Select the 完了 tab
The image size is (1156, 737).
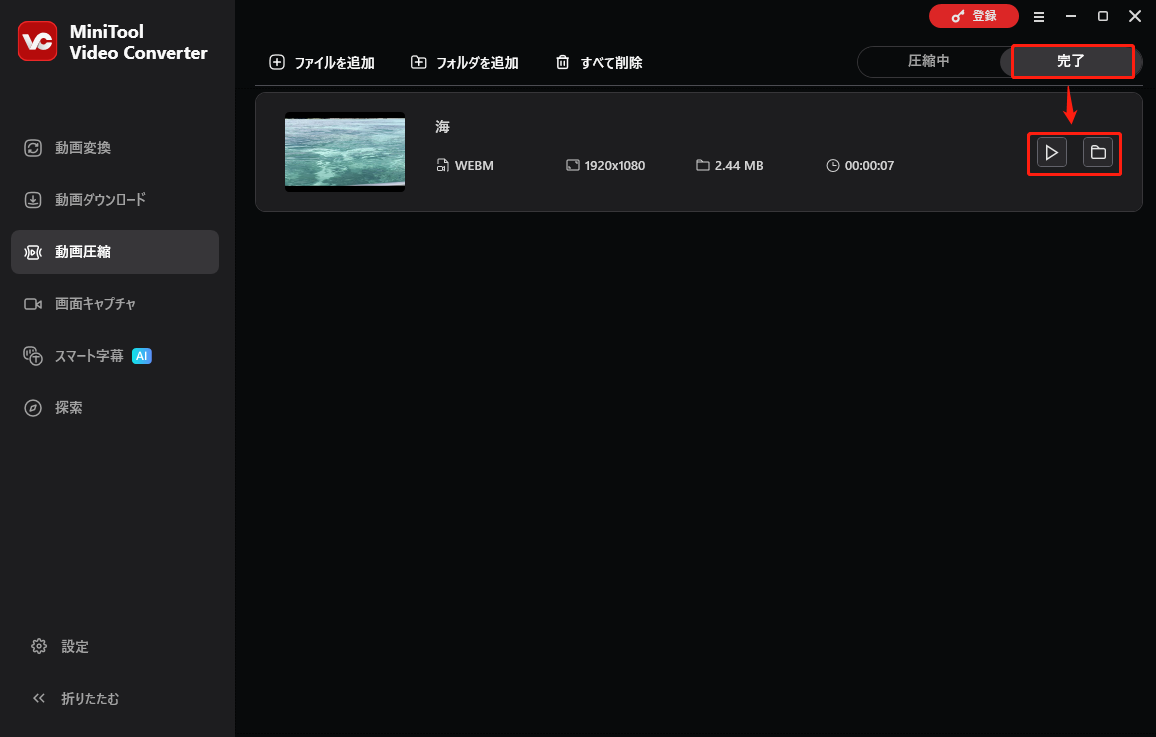click(1070, 61)
